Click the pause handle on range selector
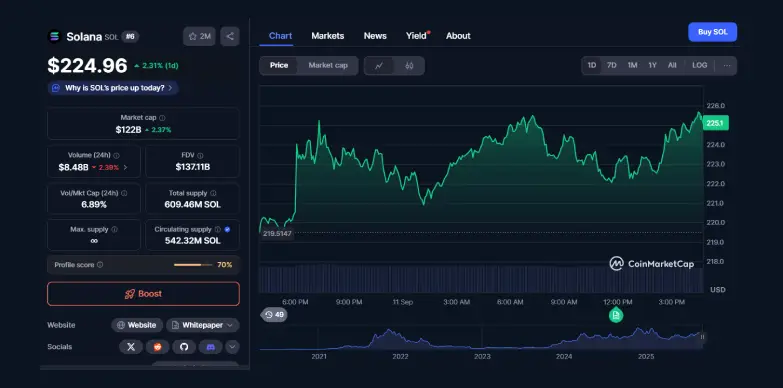 tap(702, 337)
